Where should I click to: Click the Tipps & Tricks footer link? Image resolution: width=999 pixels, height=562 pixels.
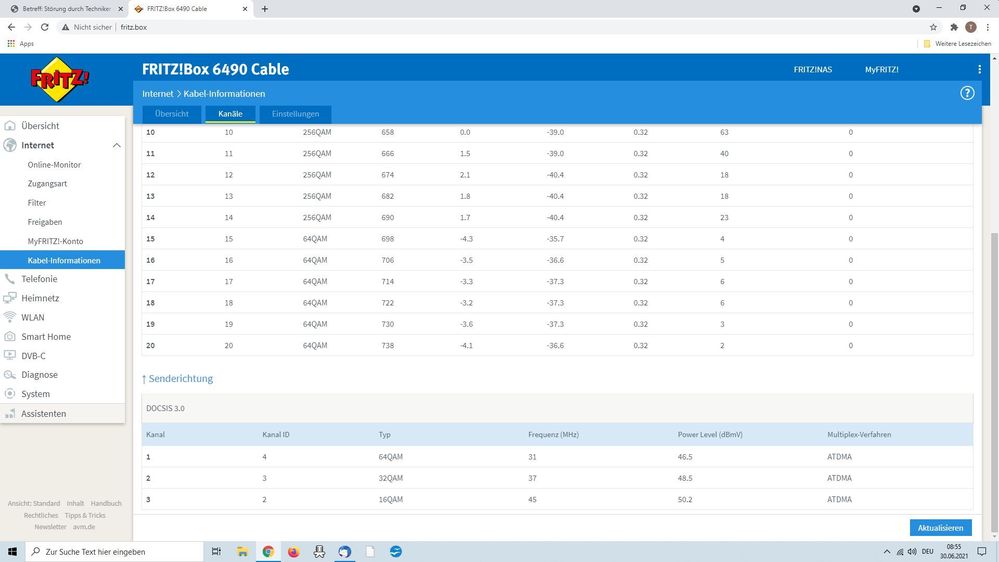85,515
